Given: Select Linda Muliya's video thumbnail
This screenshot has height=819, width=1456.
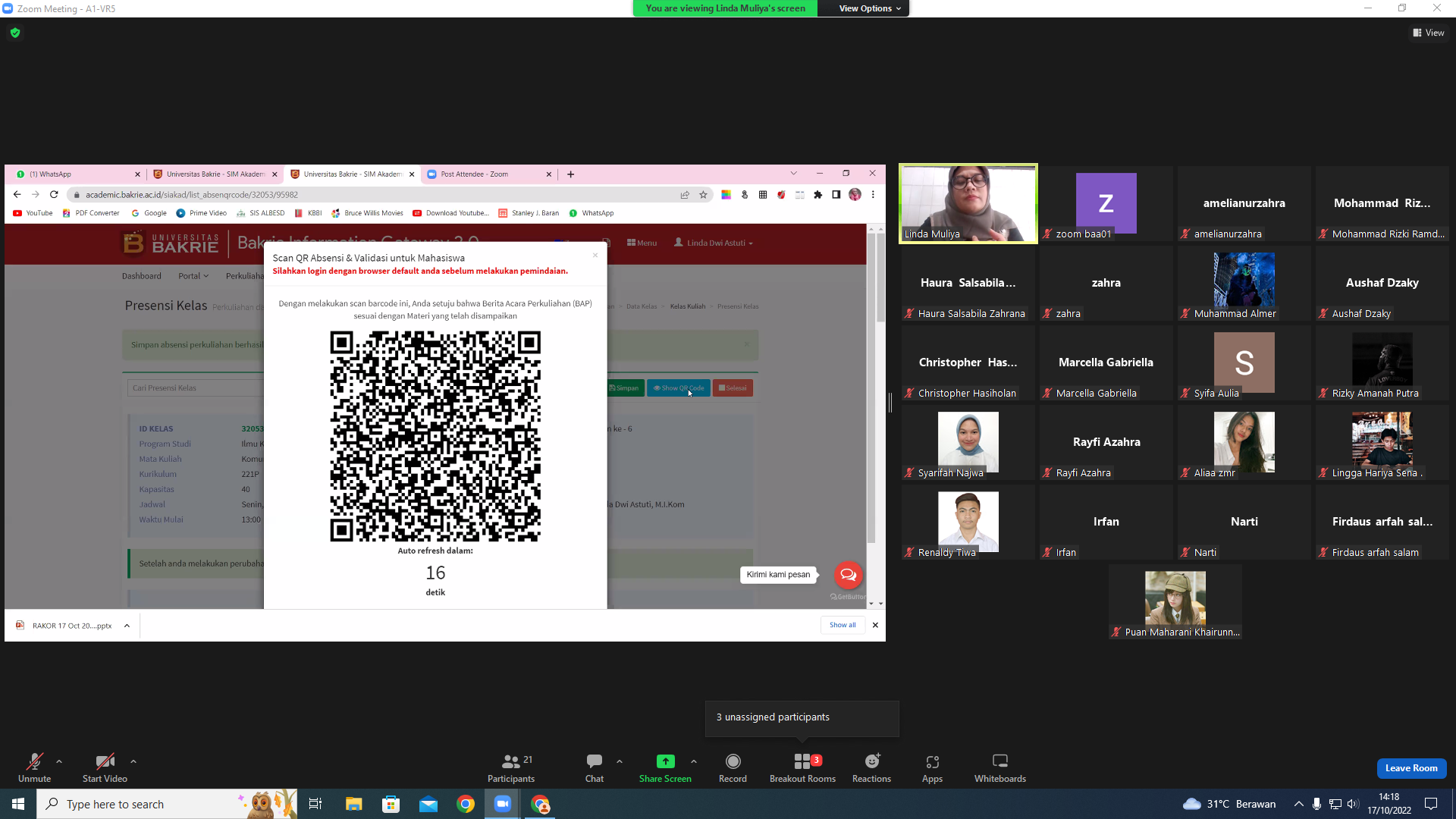Looking at the screenshot, I should (968, 203).
